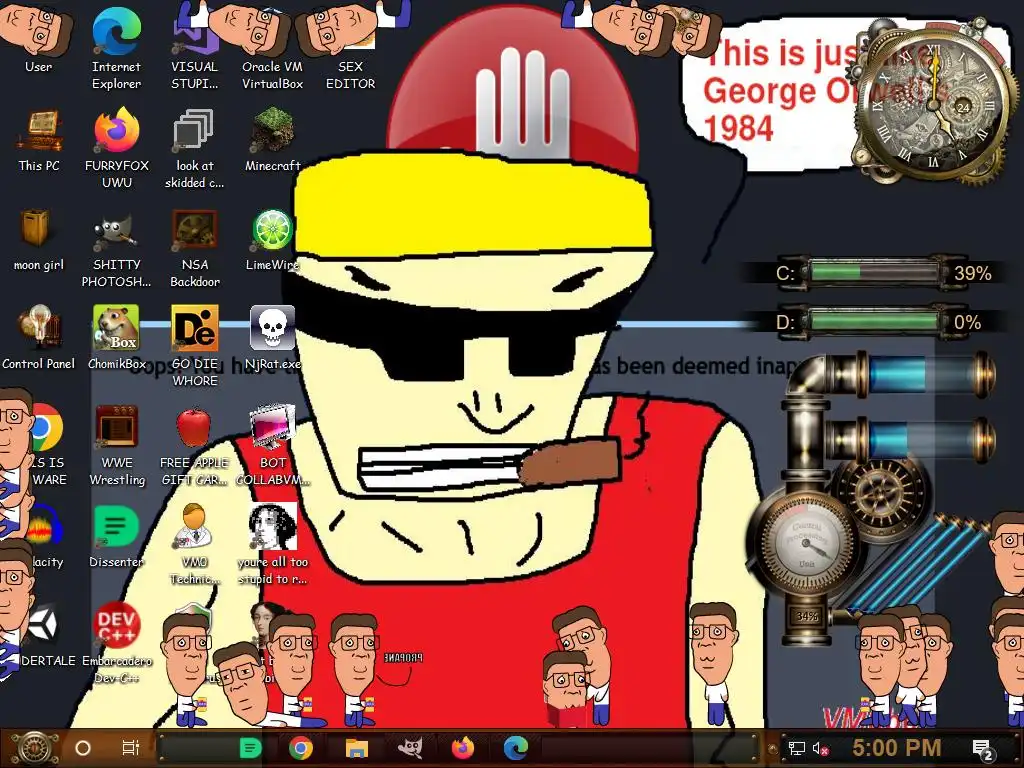Launch Minecraft desktop shortcut

(272, 140)
